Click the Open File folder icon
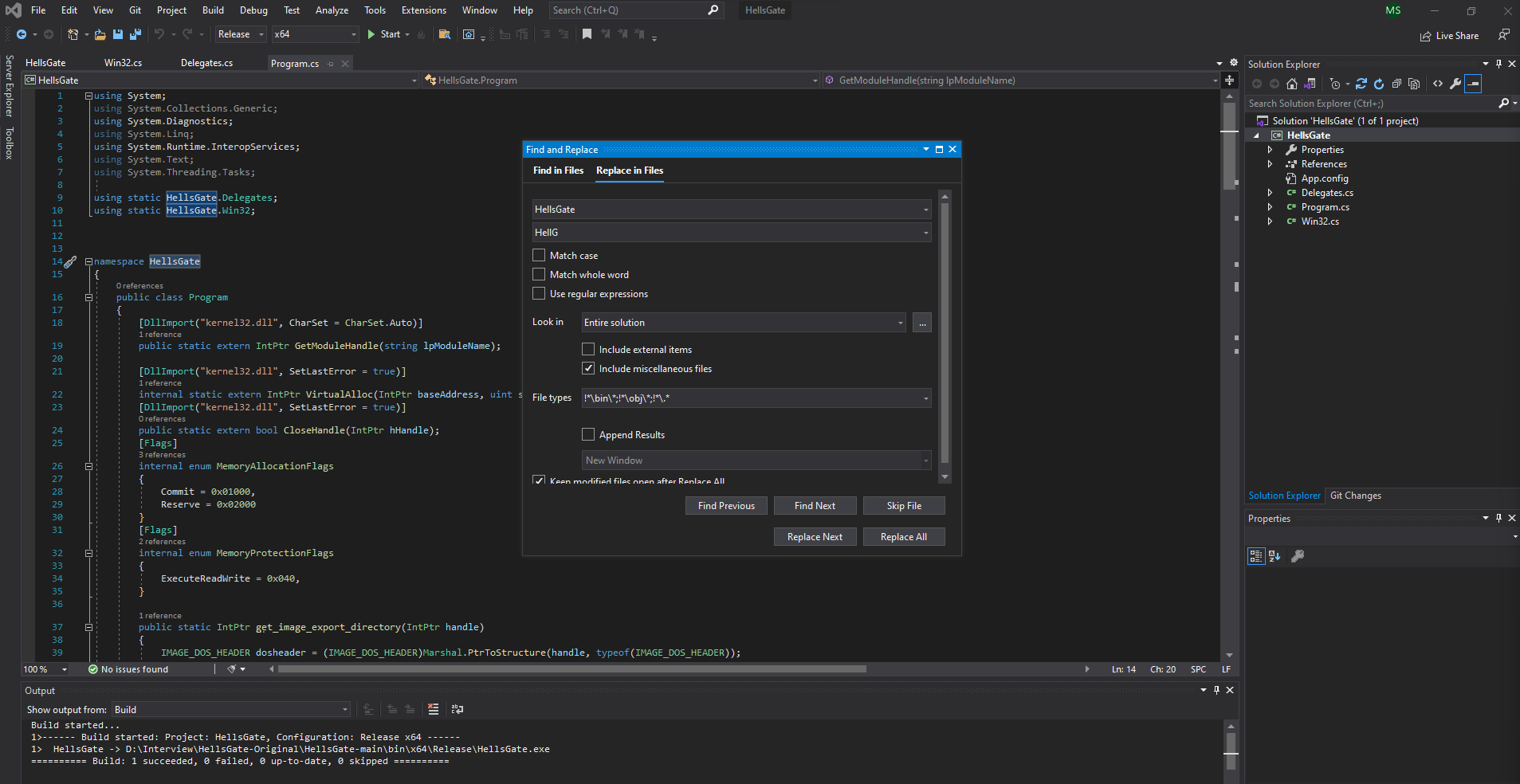 (x=100, y=34)
